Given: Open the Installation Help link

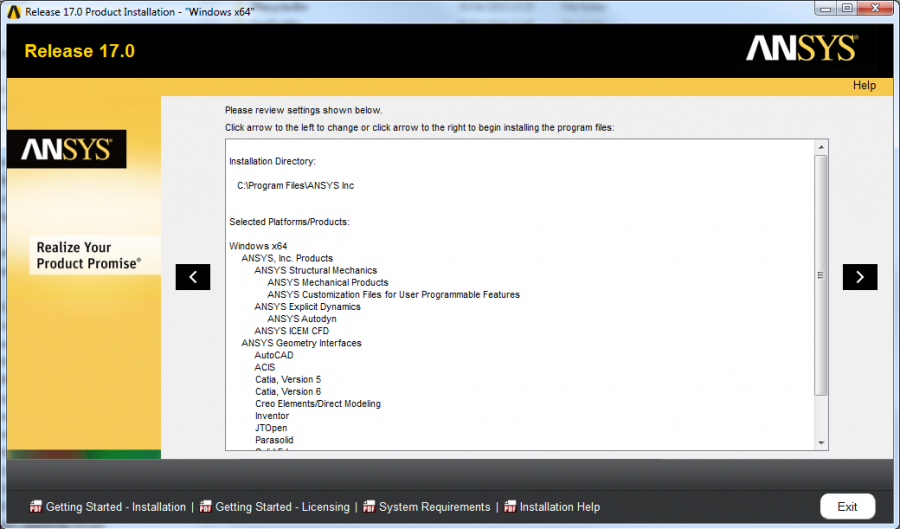Looking at the screenshot, I should click(560, 507).
